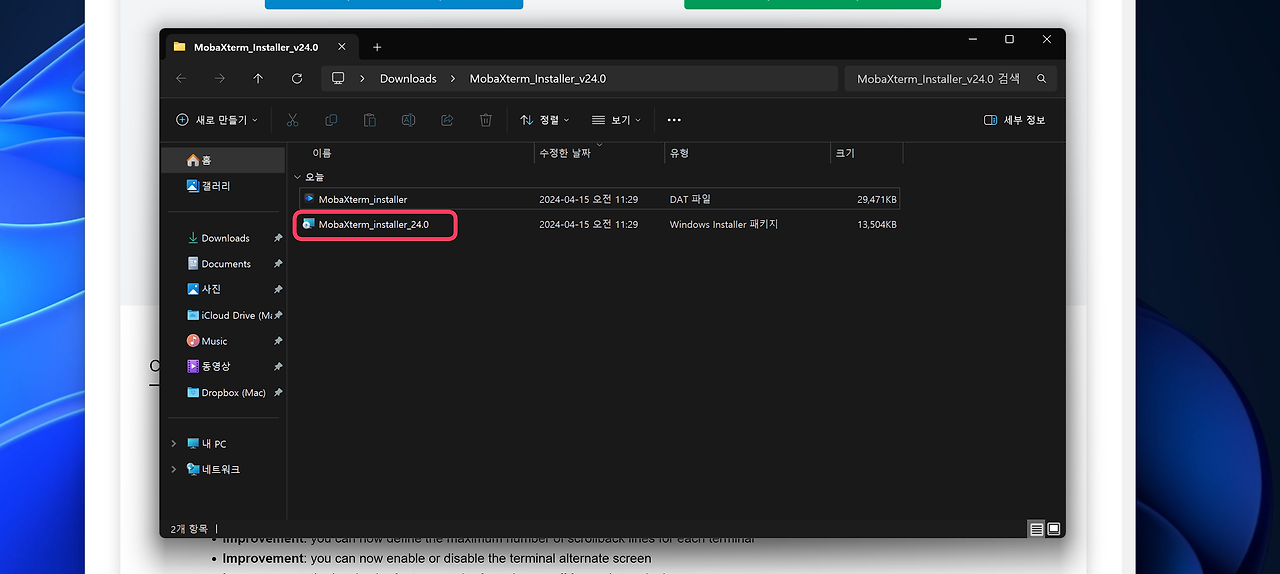
Task: Minimize the File Explorer window
Action: coord(973,39)
